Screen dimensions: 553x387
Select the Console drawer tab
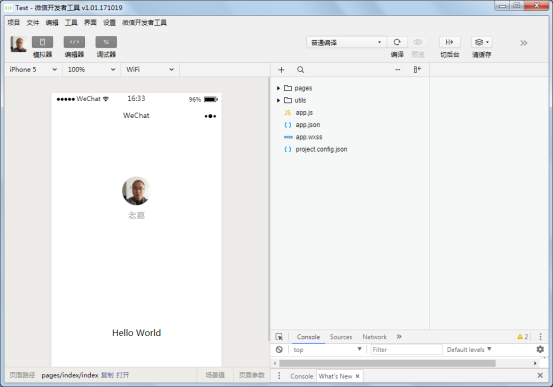tap(302, 376)
